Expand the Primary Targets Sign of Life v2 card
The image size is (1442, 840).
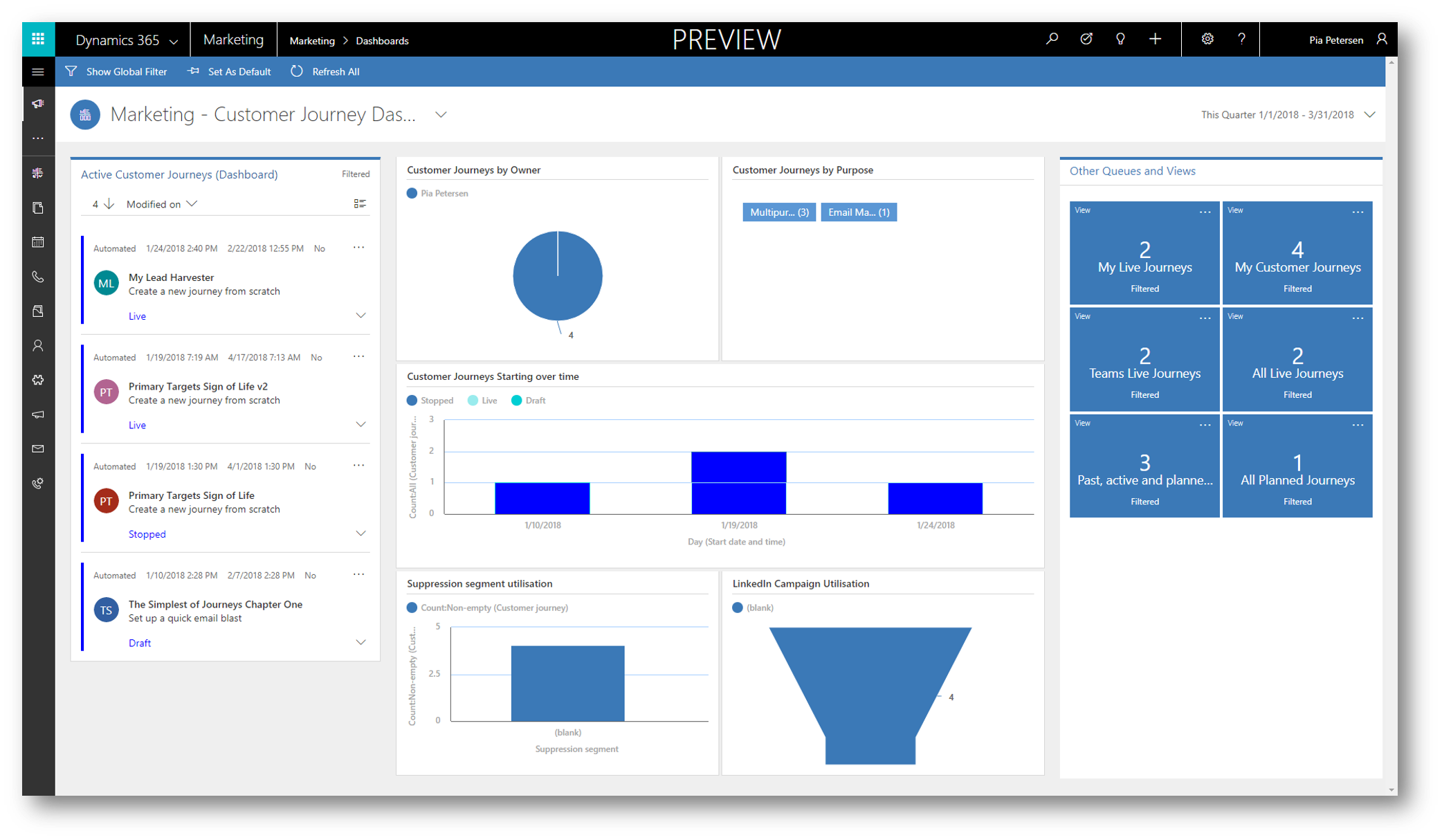[x=360, y=425]
